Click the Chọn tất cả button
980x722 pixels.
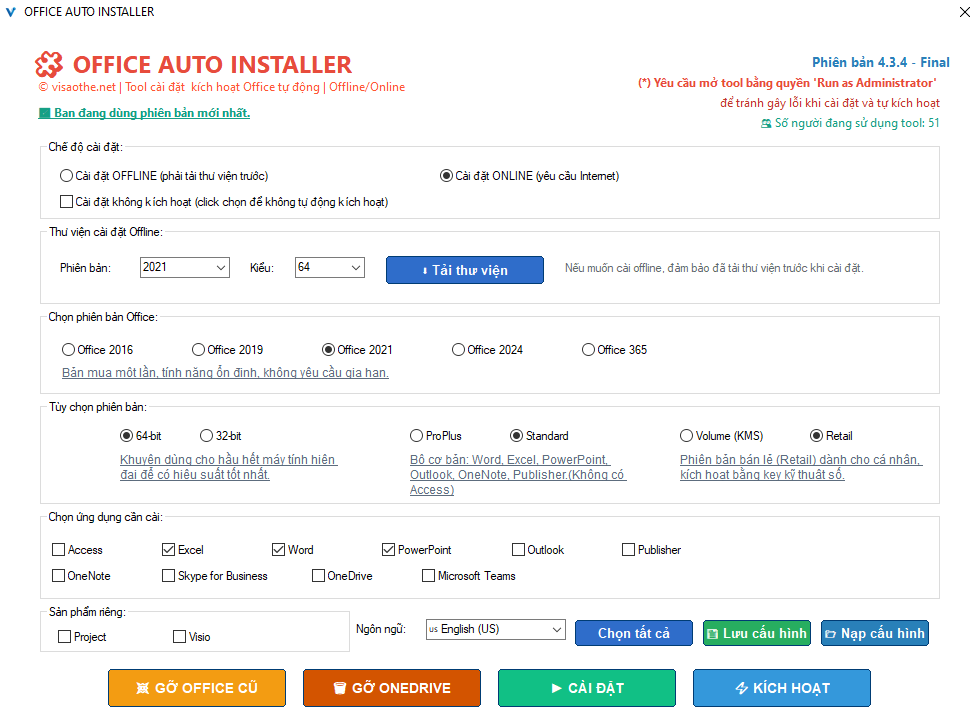point(634,633)
